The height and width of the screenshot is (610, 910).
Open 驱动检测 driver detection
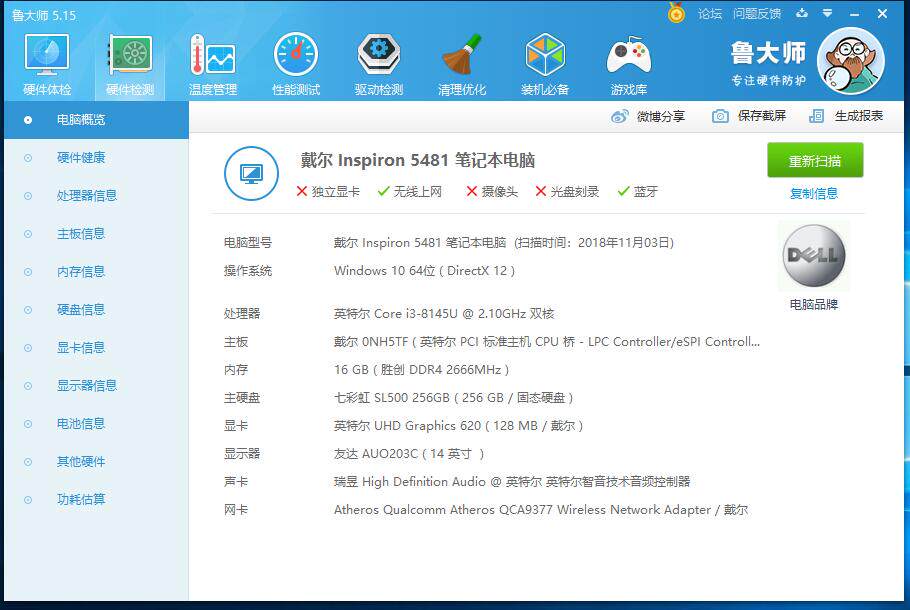pyautogui.click(x=379, y=64)
